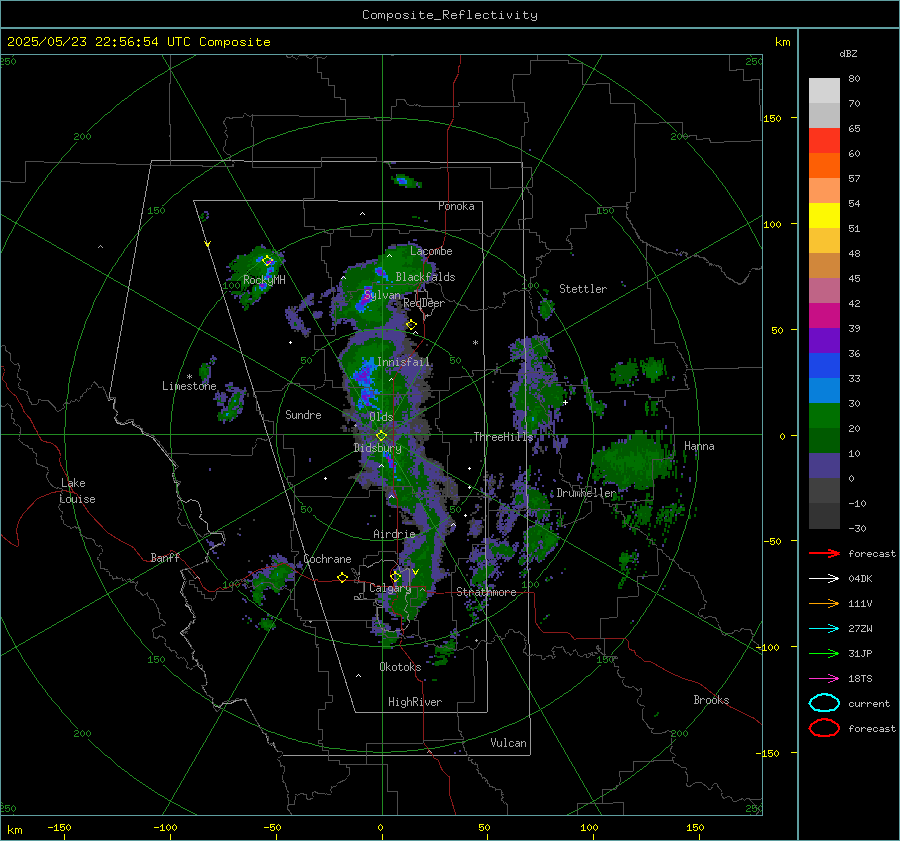Click the violet legend swatch between 39 and 36
The width and height of the screenshot is (900, 841).
coord(824,341)
